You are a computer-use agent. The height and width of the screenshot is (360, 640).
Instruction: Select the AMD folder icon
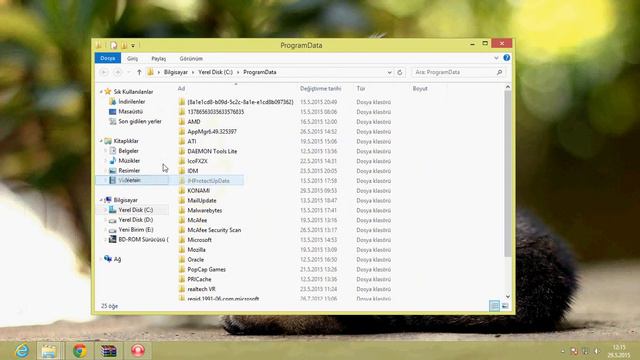tap(182, 122)
